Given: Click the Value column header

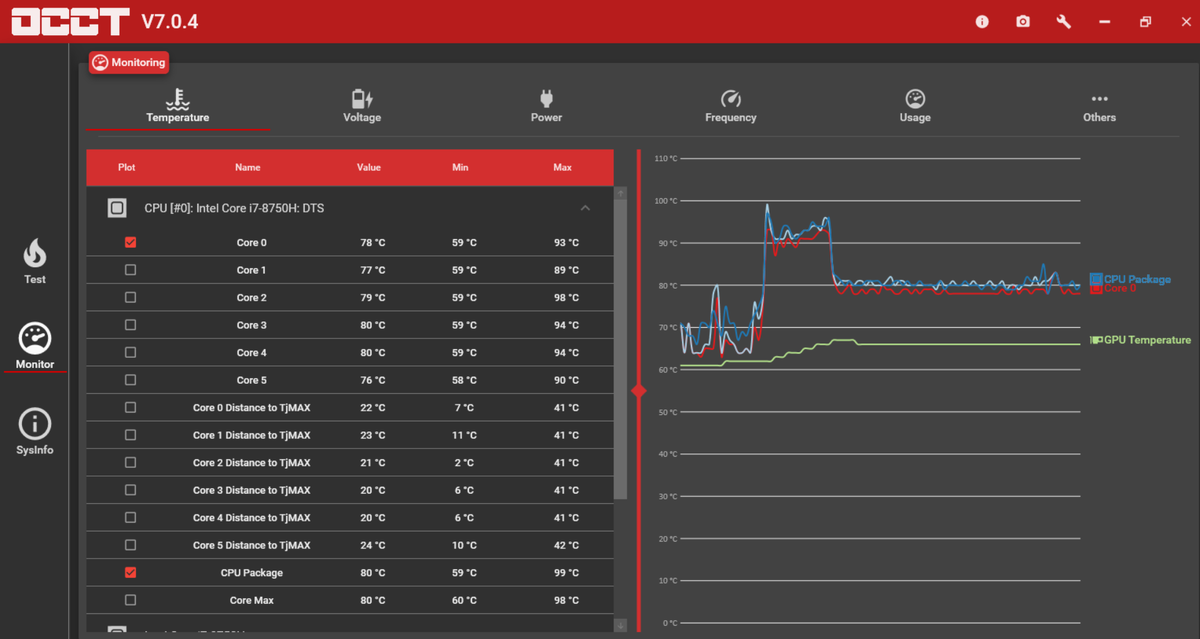Looking at the screenshot, I should (369, 167).
